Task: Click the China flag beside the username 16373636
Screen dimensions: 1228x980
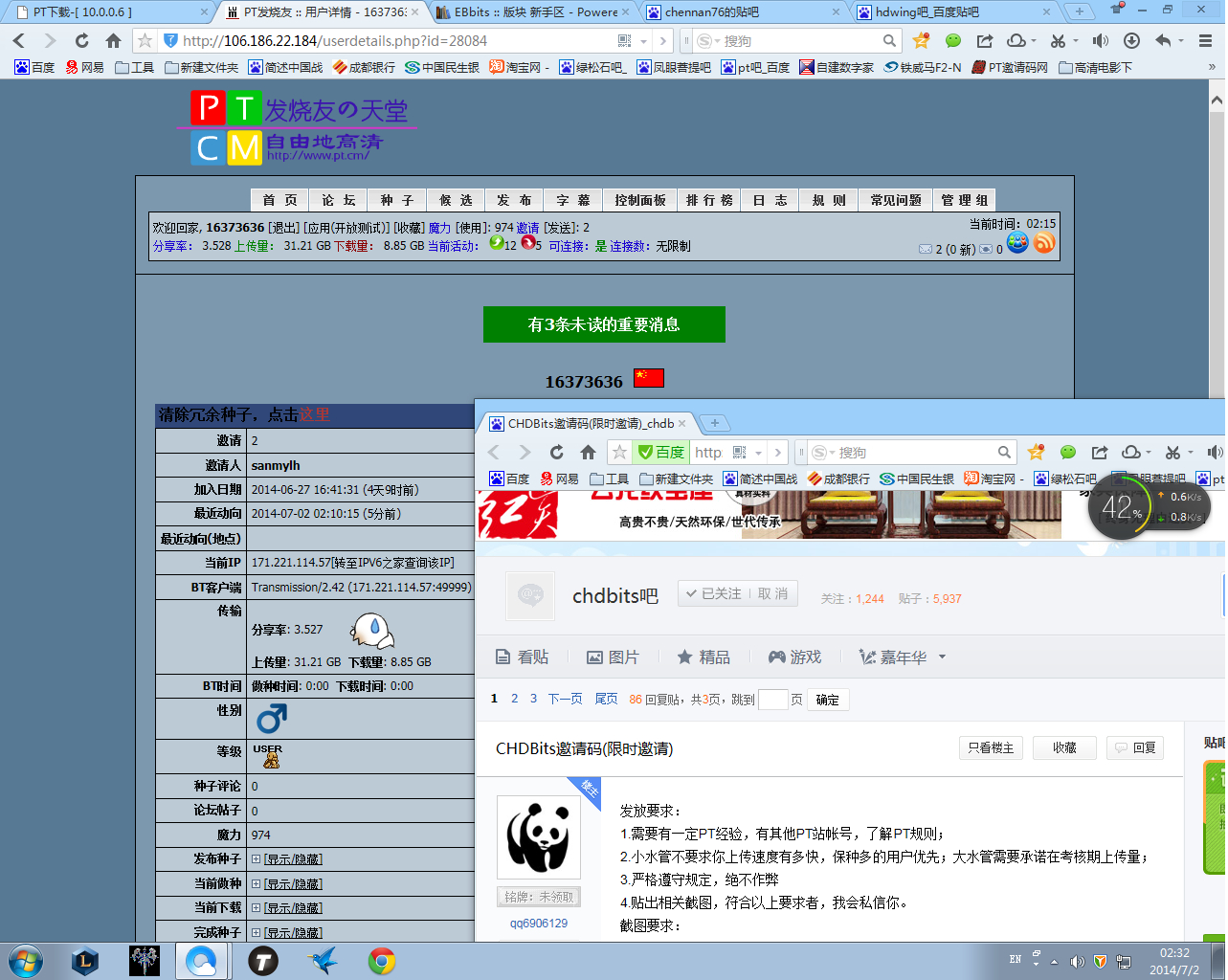Action: coord(649,378)
